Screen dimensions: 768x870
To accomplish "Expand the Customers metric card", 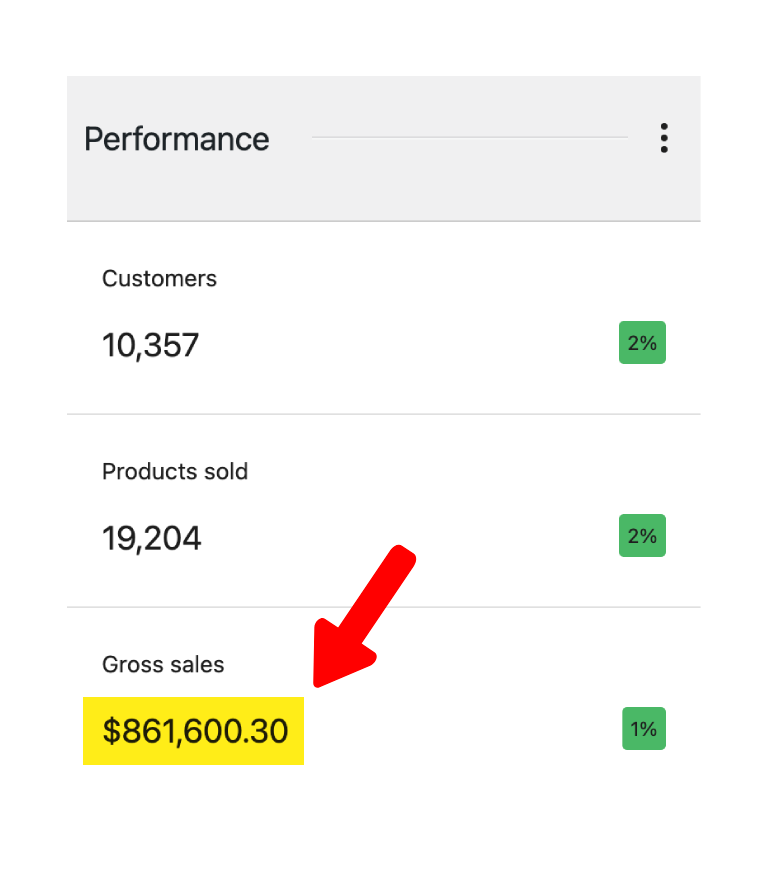I will 384,316.
